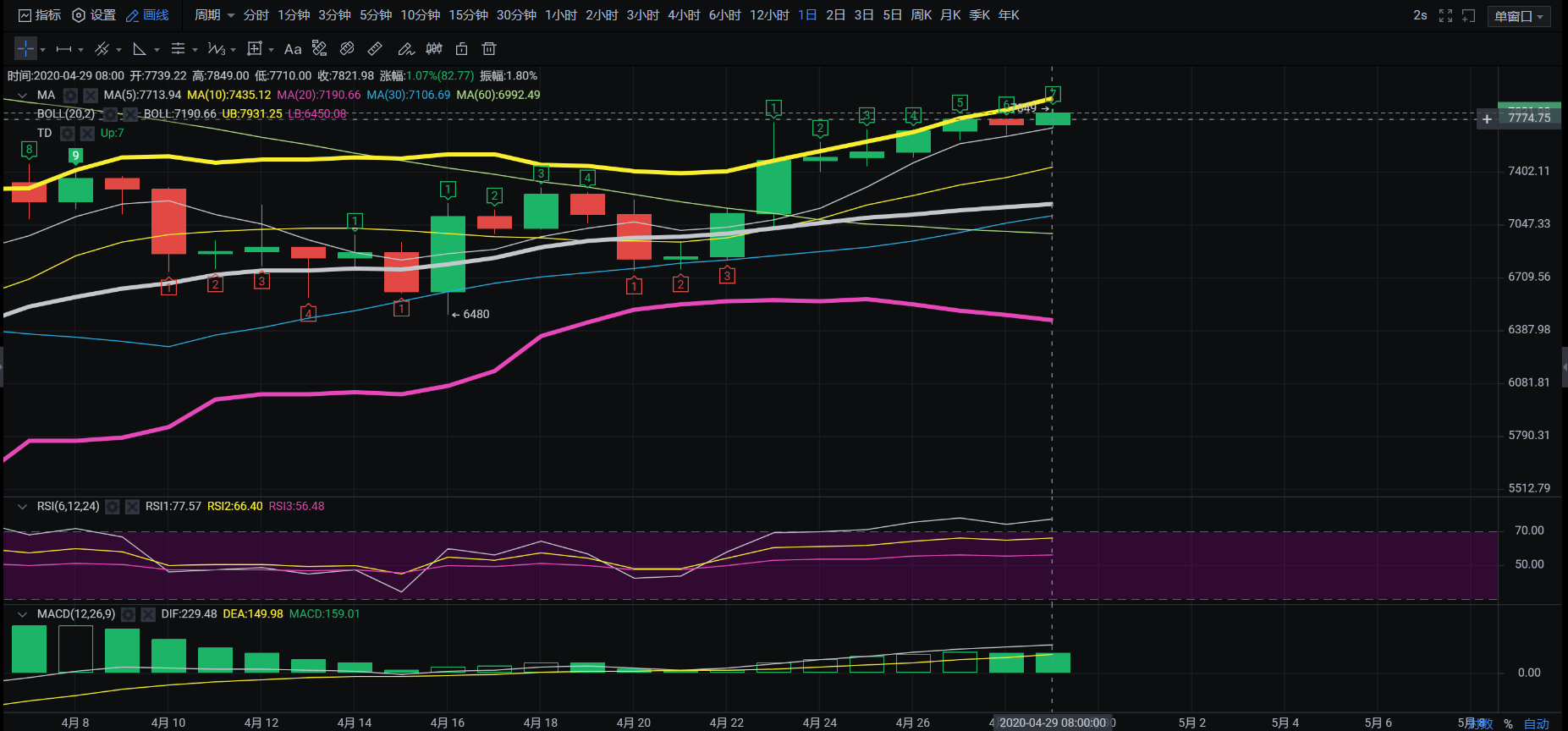Expand triangle shape tool dropdown arrow
The width and height of the screenshot is (1568, 731).
157,50
